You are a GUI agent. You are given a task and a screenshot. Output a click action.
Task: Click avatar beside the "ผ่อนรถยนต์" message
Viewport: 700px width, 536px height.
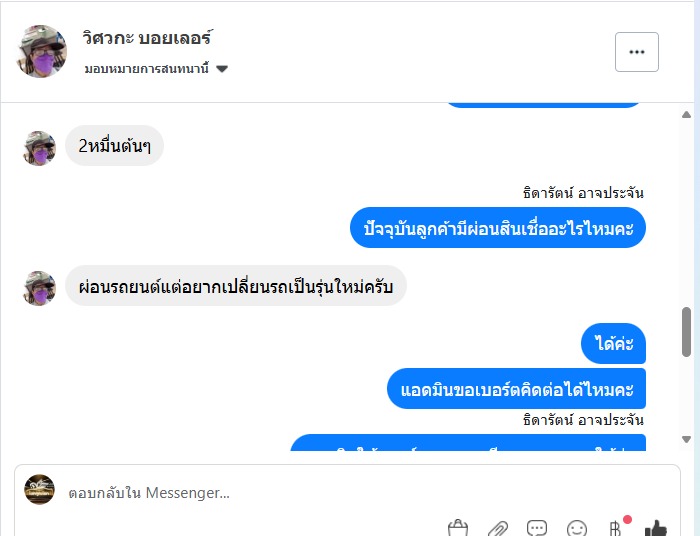pyautogui.click(x=39, y=288)
